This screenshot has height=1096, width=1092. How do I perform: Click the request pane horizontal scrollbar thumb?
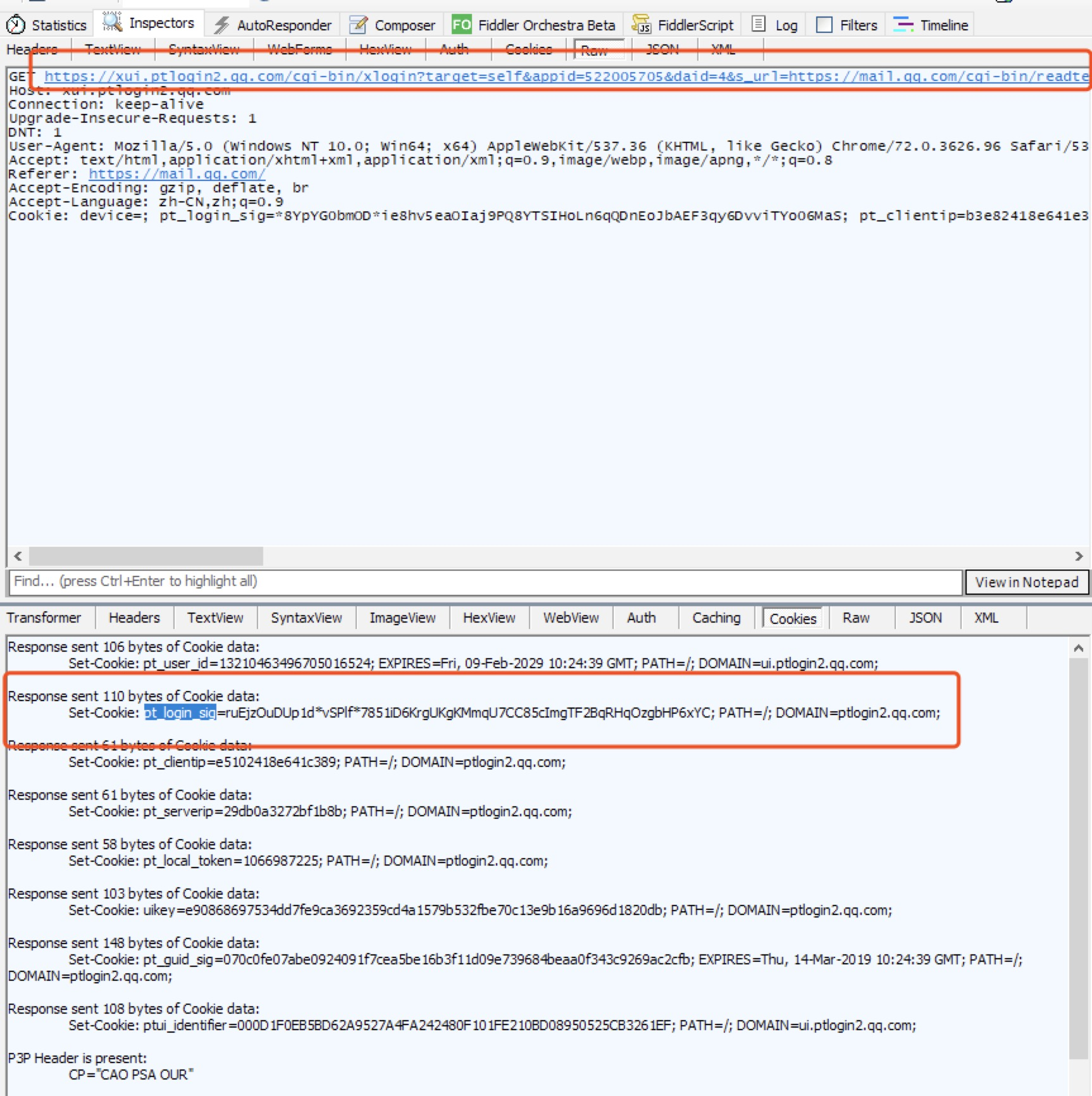(146, 556)
